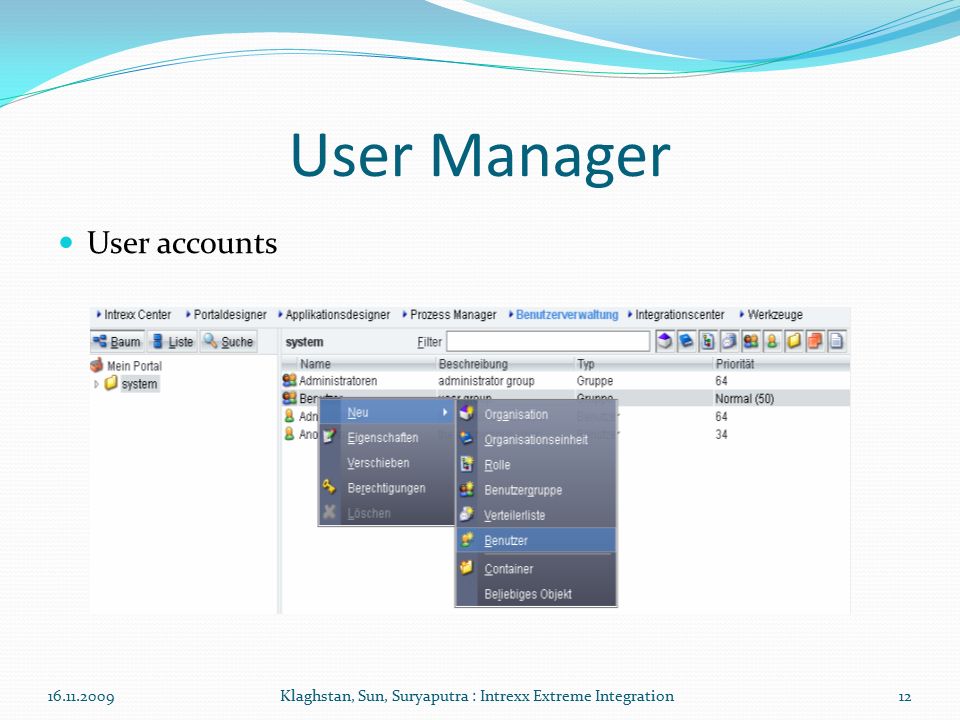
Task: Click the Berechtigungen key icon
Action: 329,487
